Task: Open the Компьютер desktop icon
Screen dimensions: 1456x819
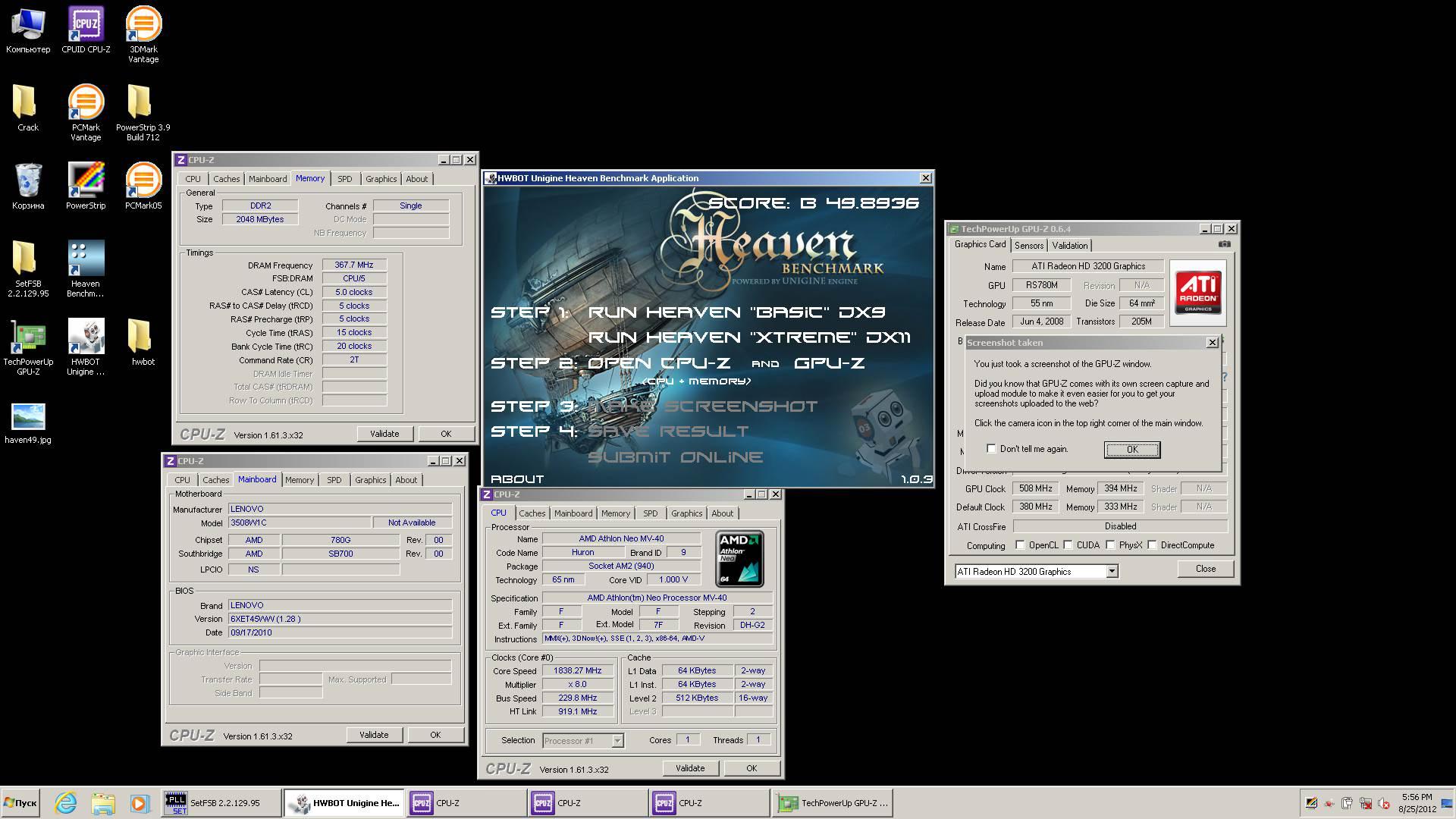Action: click(x=28, y=30)
